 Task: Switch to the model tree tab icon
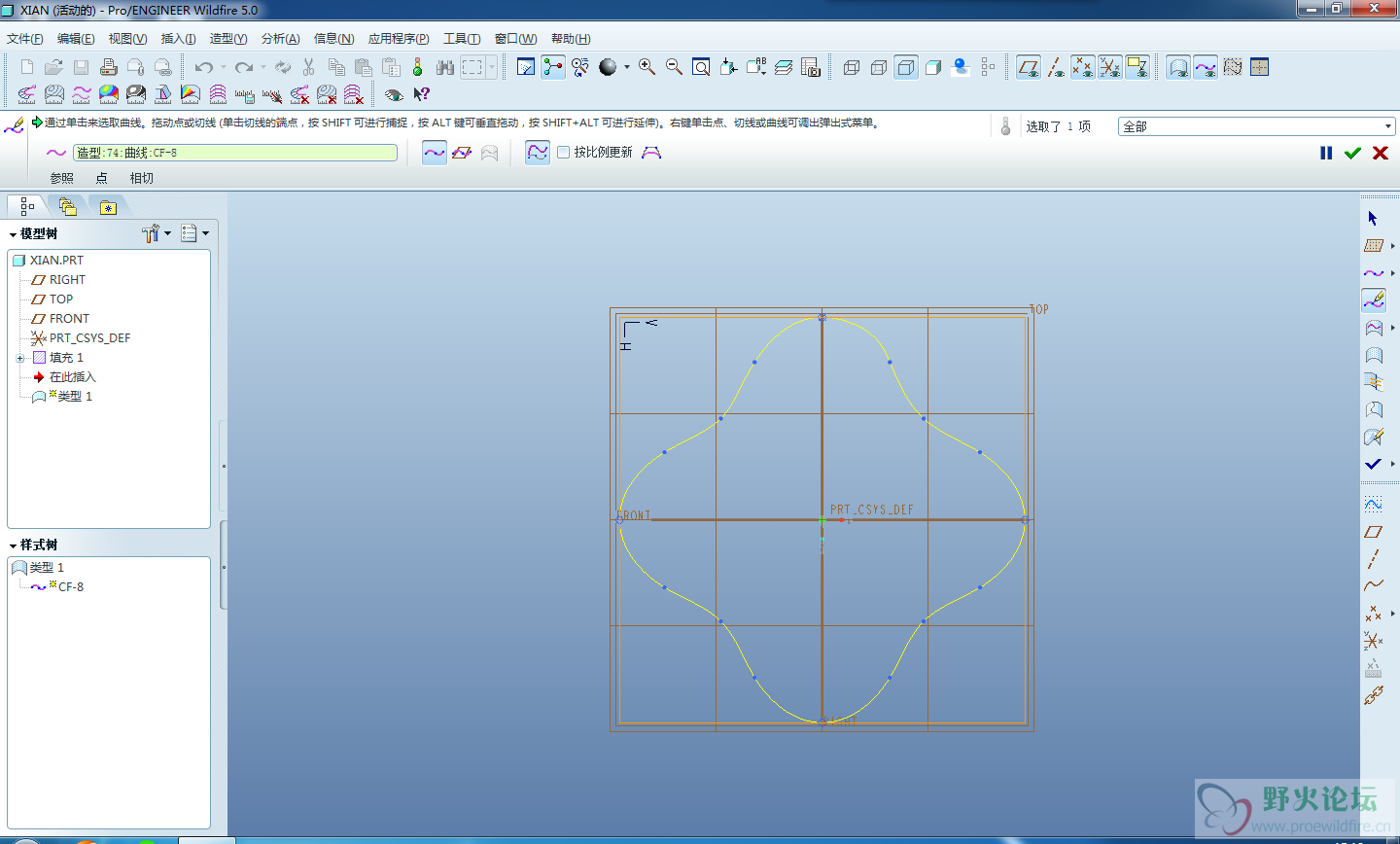click(x=27, y=206)
